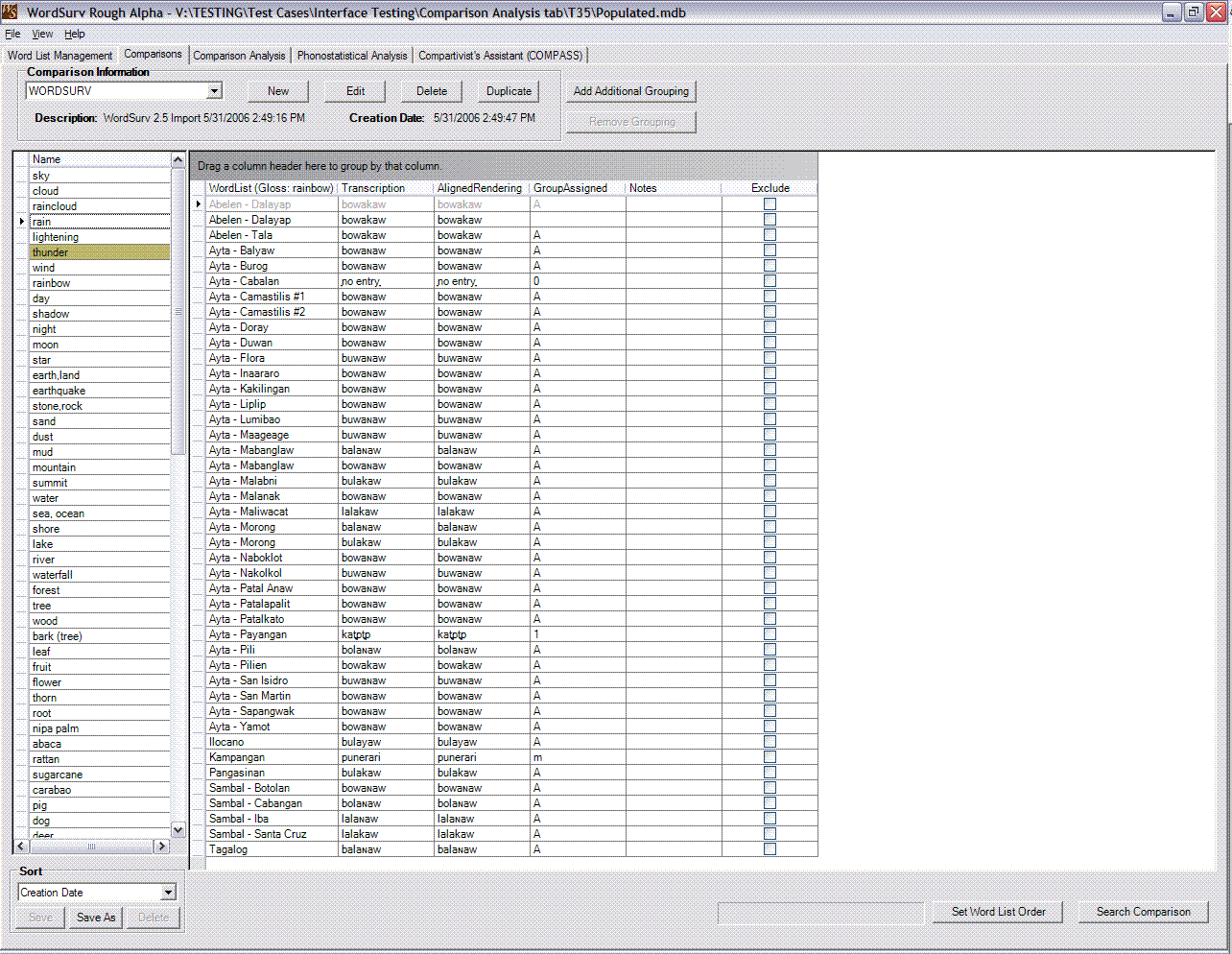The image size is (1232, 954).
Task: Click the 'punerari' transcription cell
Action: tap(386, 757)
